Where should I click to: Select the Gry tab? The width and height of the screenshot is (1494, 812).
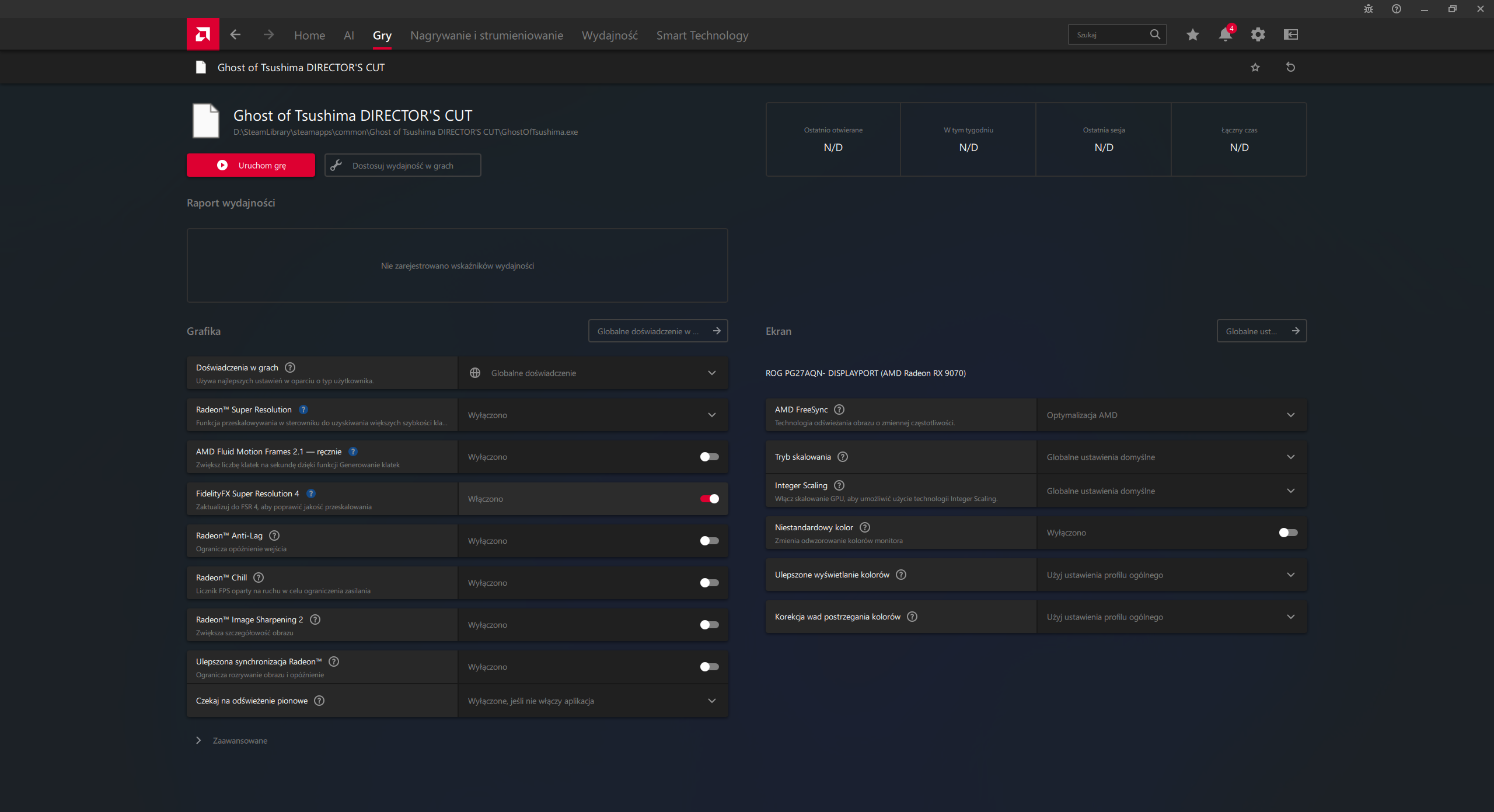382,35
